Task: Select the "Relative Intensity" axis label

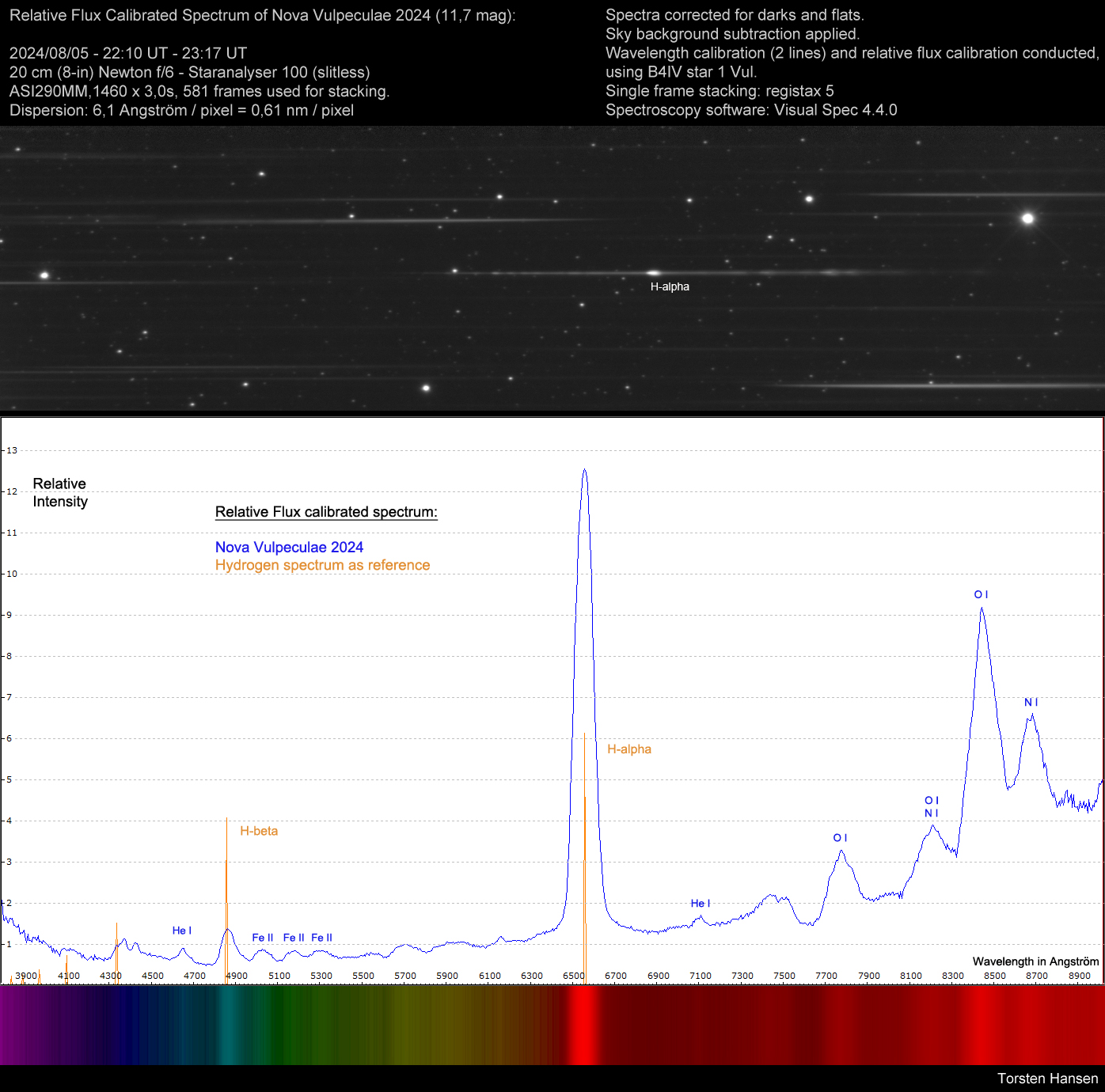Action: pyautogui.click(x=60, y=492)
